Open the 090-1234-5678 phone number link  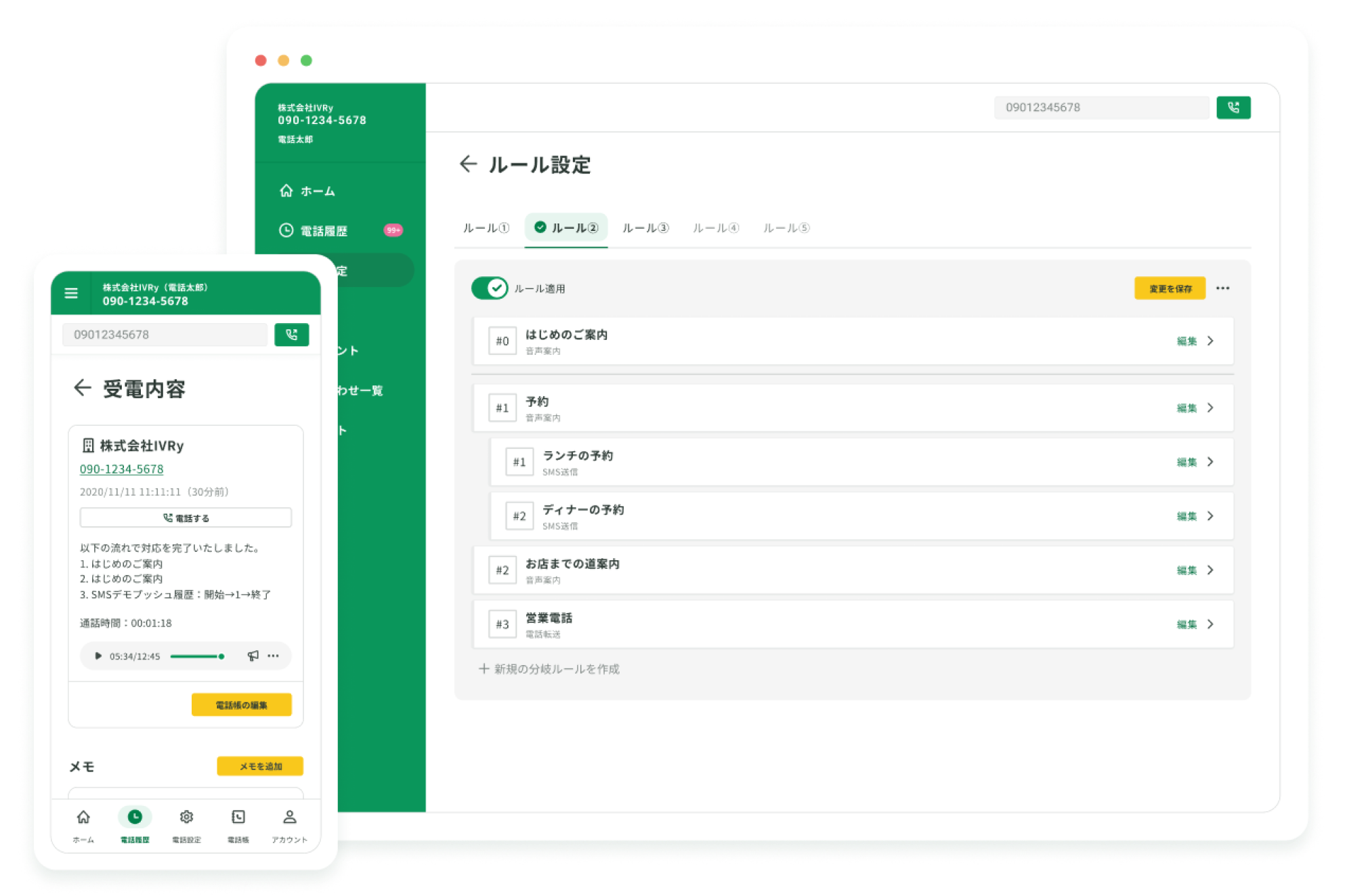pos(121,469)
